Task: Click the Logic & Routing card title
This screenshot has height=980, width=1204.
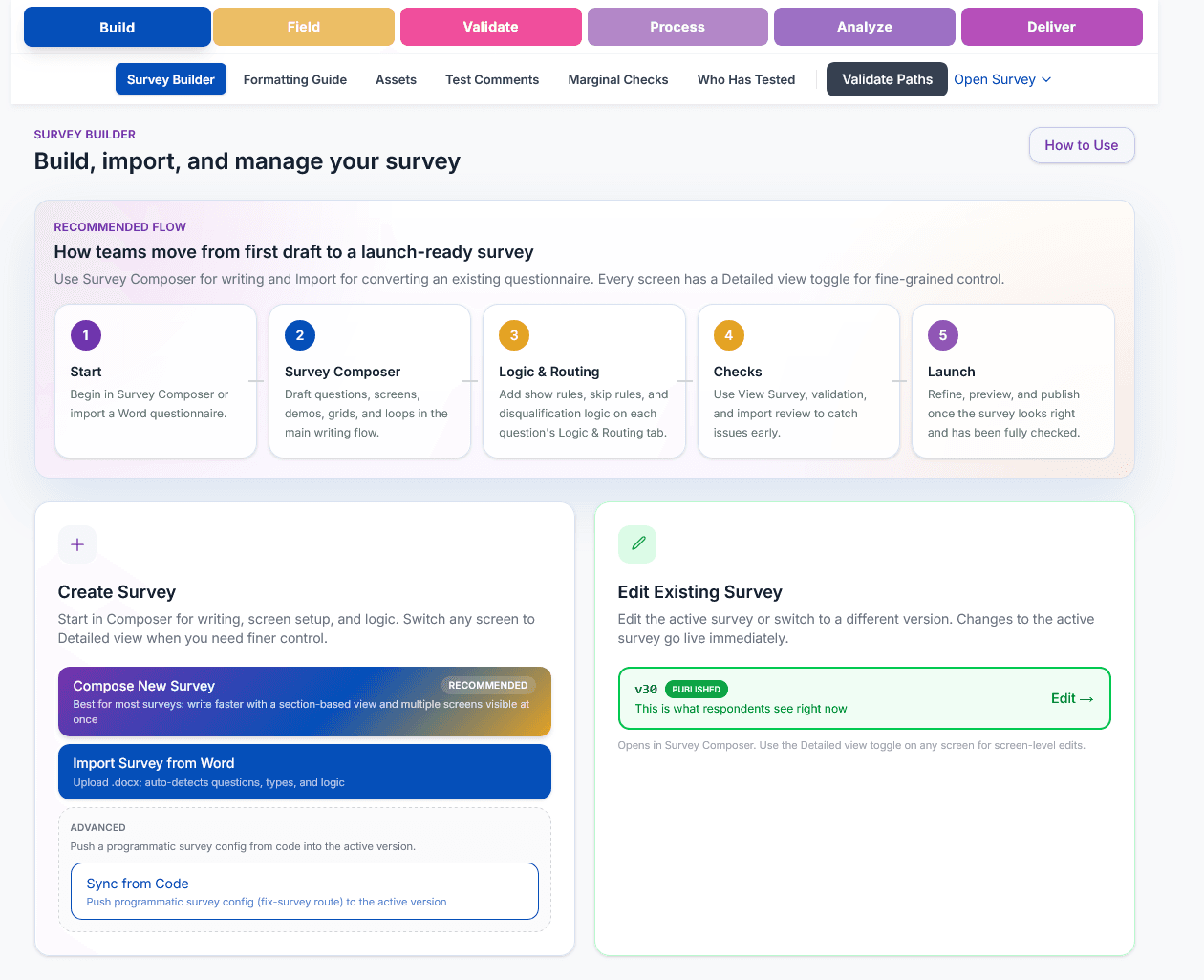Action: coord(549,372)
